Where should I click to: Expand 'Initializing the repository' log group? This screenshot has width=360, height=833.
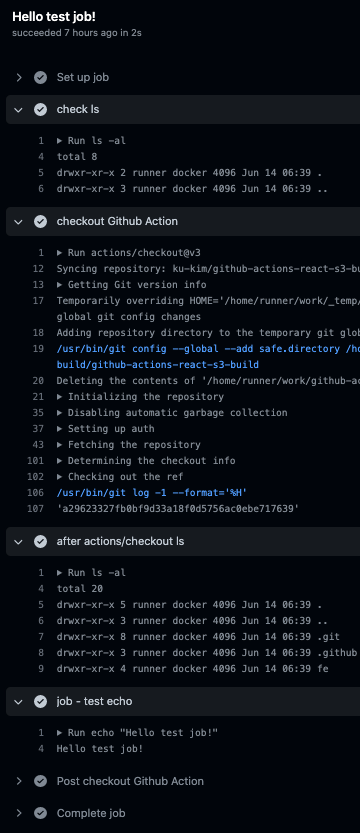tap(140, 397)
